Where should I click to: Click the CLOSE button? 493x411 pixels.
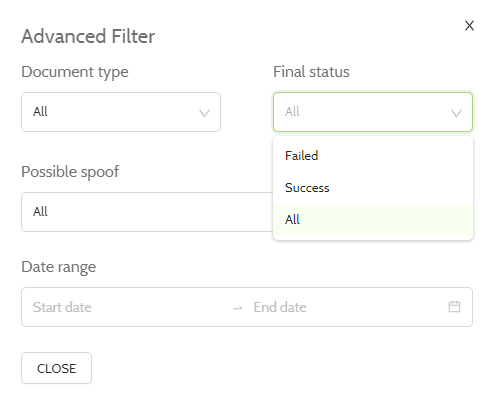tap(56, 368)
